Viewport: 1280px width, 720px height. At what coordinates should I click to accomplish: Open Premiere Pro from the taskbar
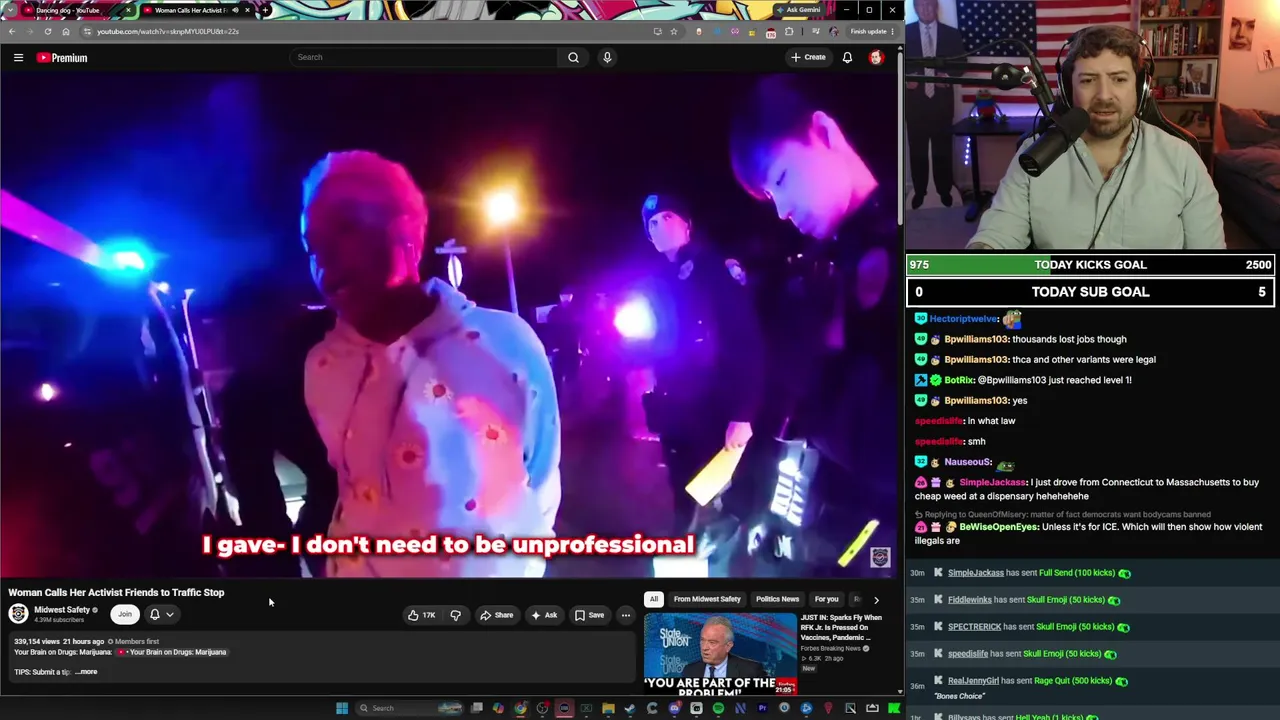pos(762,708)
